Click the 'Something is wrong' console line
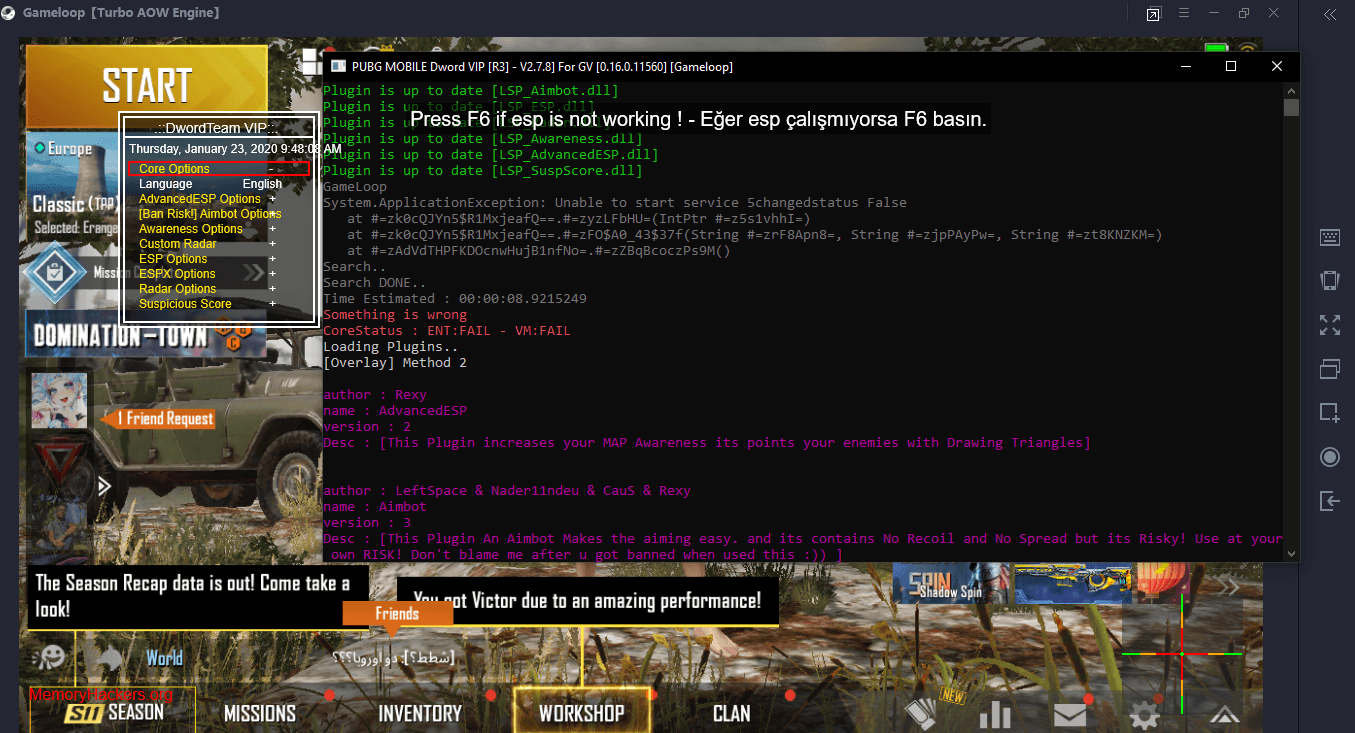This screenshot has width=1355, height=733. (x=395, y=314)
